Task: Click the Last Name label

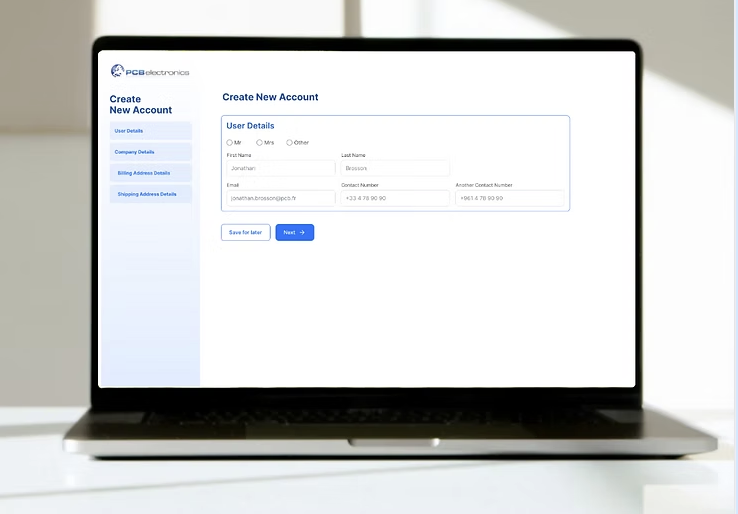Action: pyautogui.click(x=353, y=155)
